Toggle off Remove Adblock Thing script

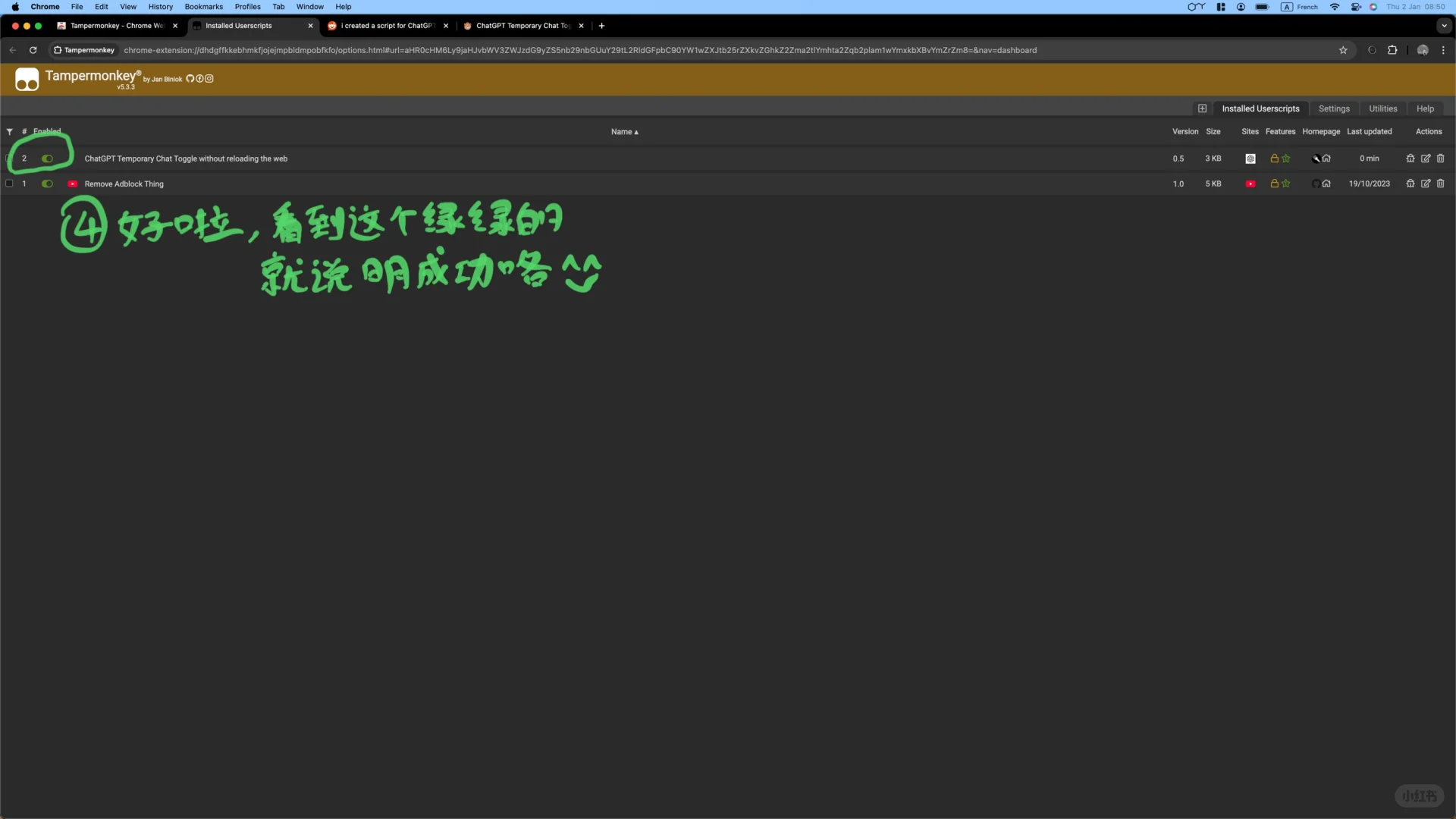coord(47,184)
